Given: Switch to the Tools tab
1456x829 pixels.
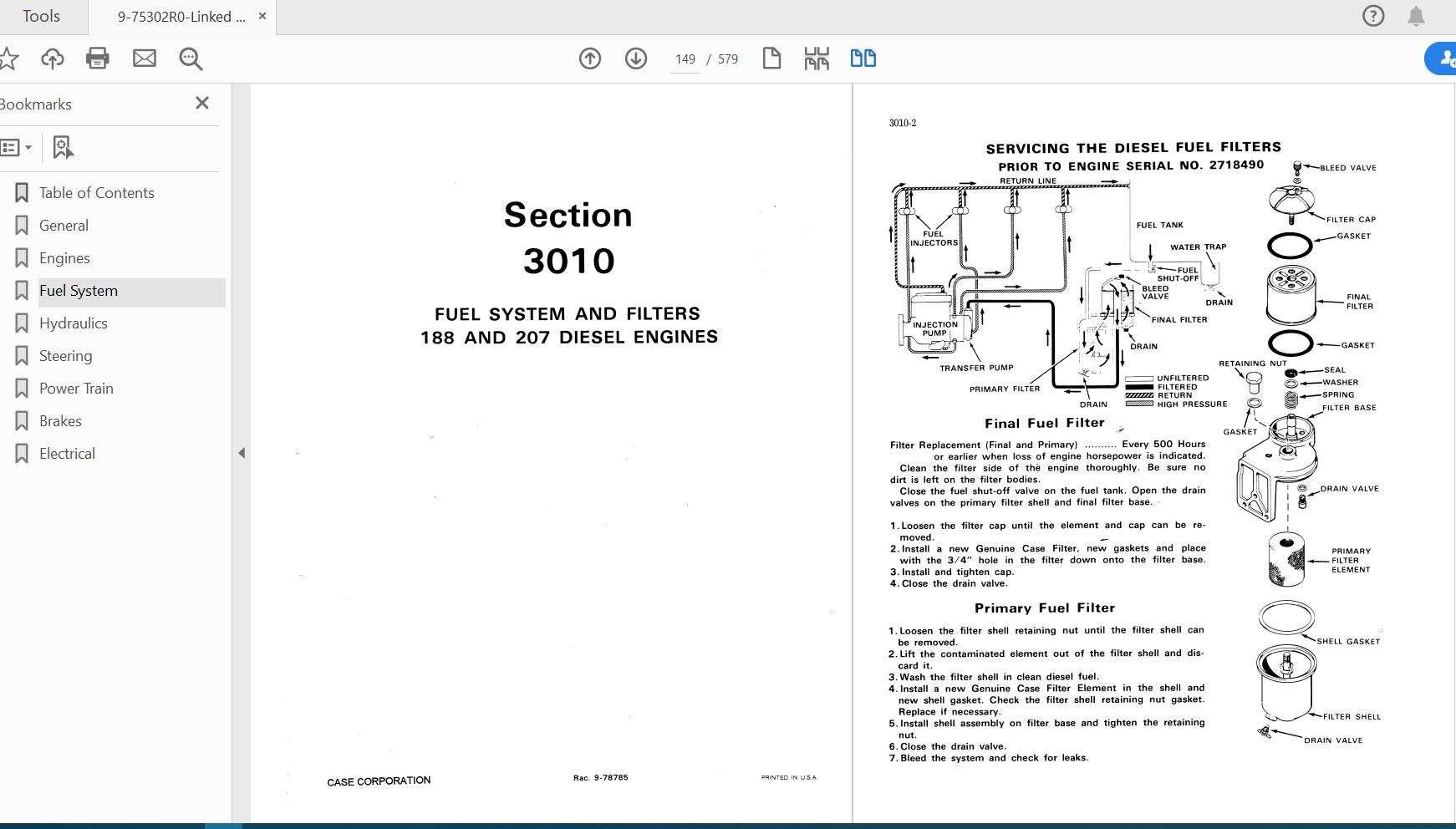Looking at the screenshot, I should [41, 17].
